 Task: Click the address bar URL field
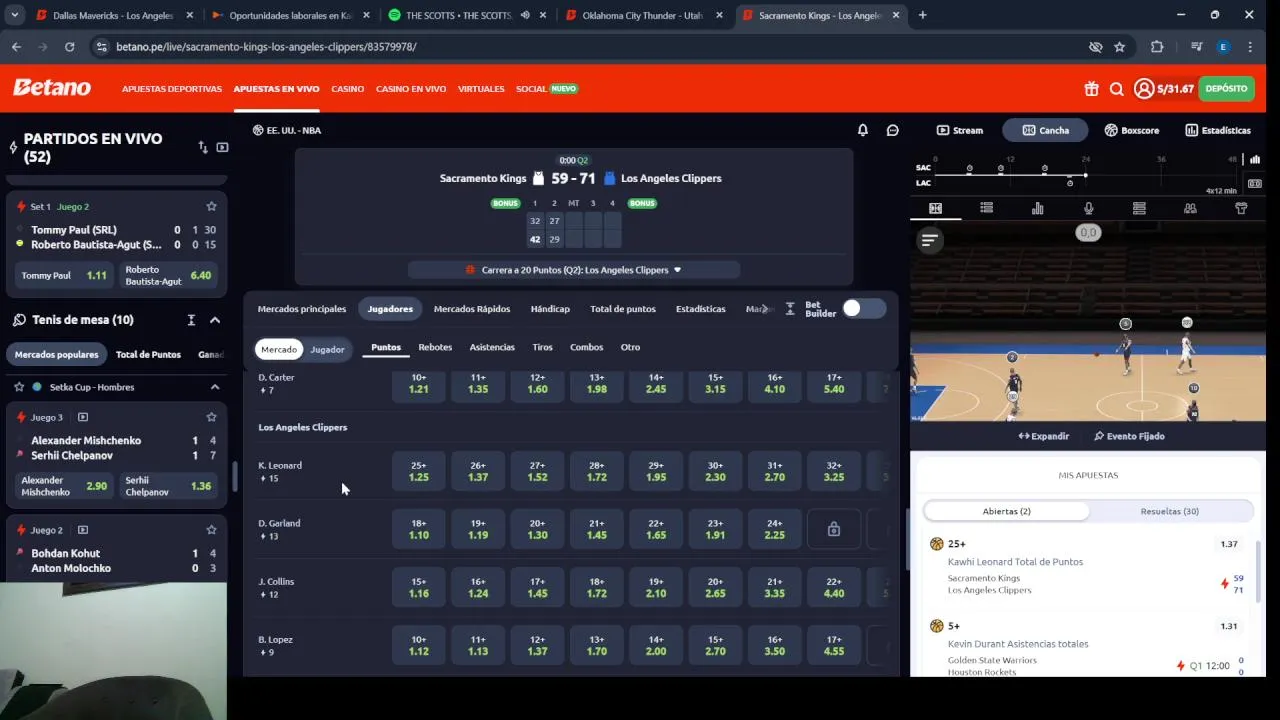pos(590,47)
